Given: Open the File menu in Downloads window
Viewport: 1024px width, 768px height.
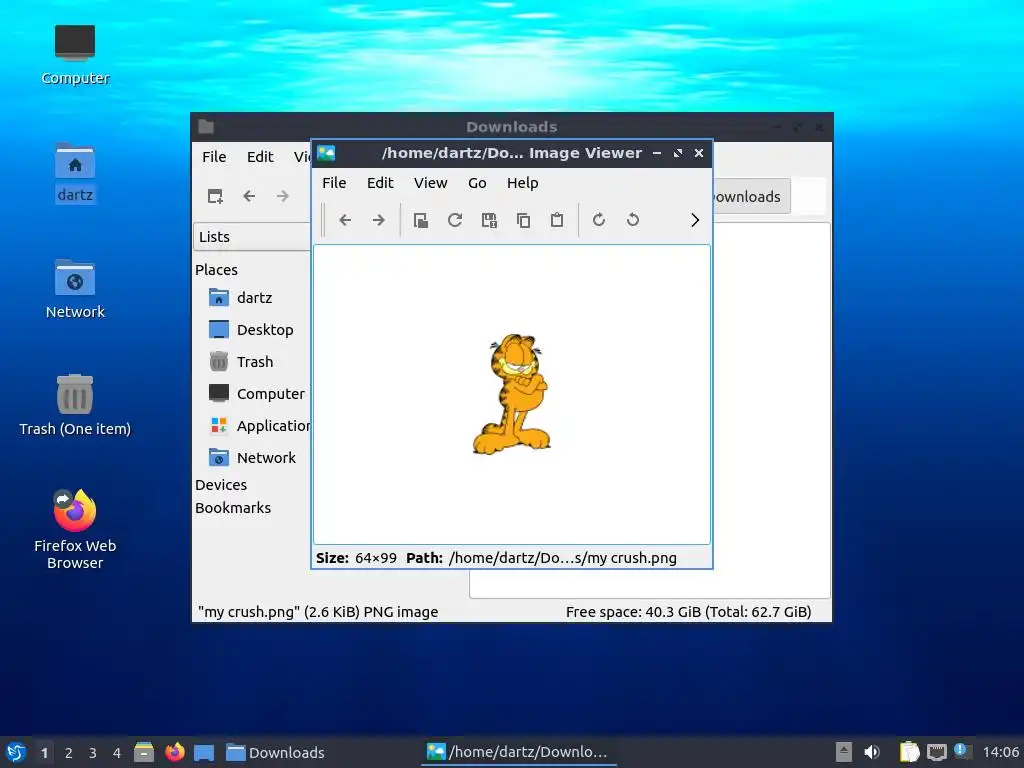Looking at the screenshot, I should click(x=214, y=157).
